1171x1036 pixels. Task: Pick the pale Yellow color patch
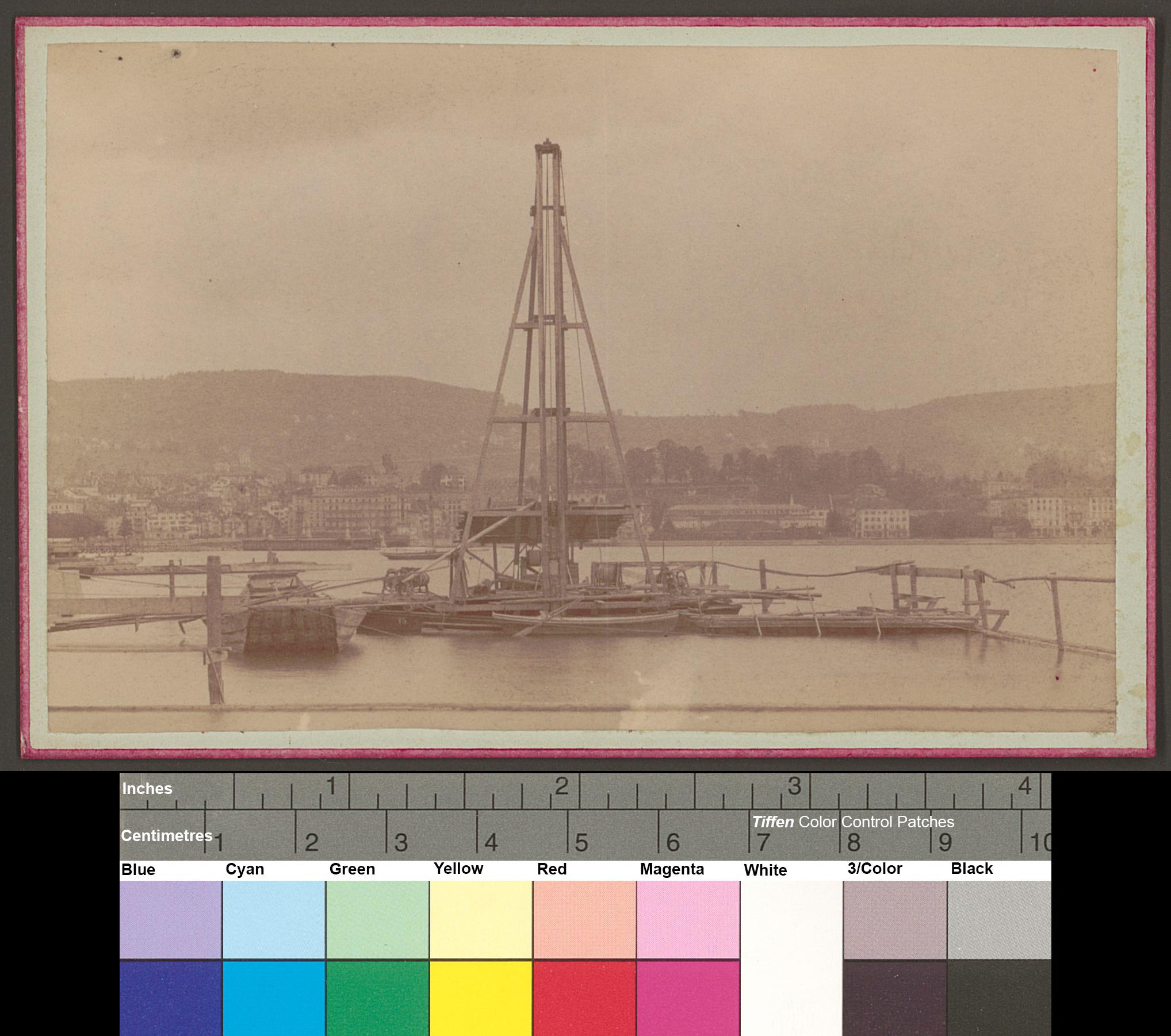pos(481,919)
